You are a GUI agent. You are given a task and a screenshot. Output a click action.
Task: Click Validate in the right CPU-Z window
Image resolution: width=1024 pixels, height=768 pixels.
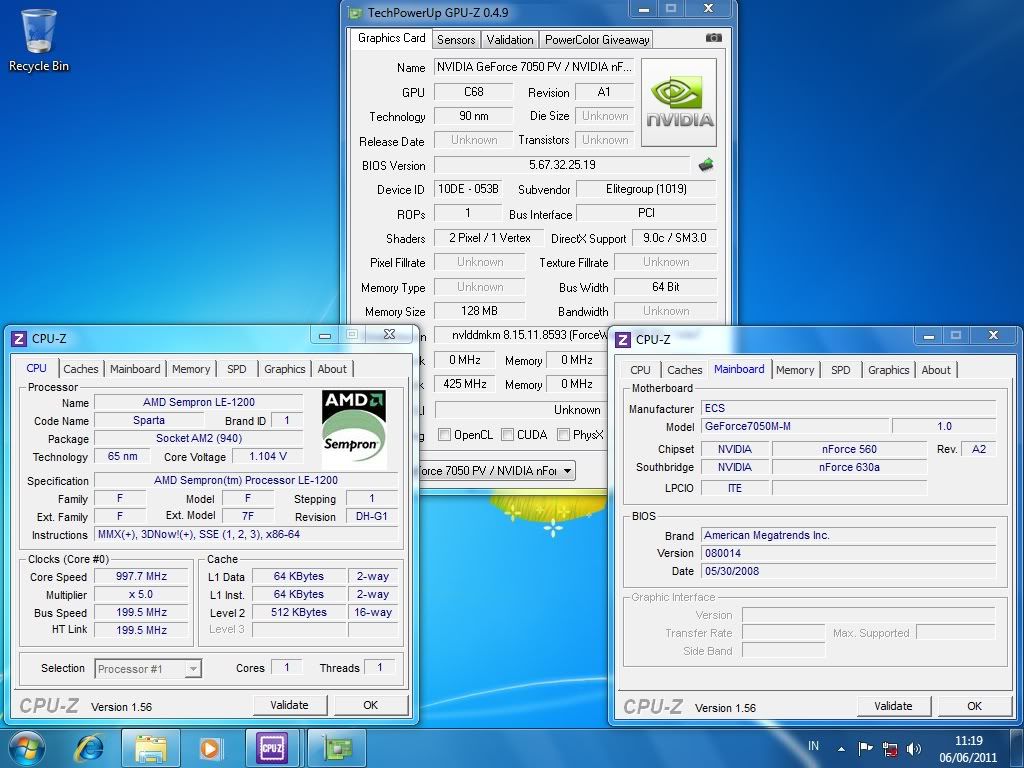click(x=893, y=706)
